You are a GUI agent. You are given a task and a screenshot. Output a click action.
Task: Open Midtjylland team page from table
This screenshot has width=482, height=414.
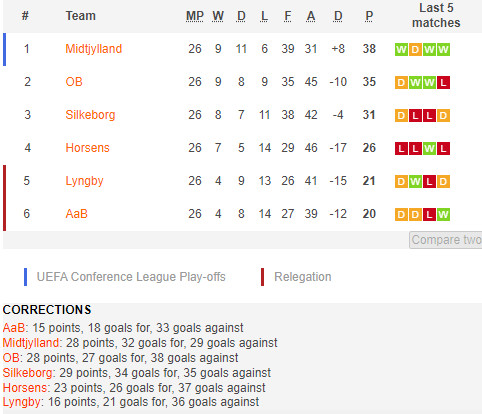(94, 49)
